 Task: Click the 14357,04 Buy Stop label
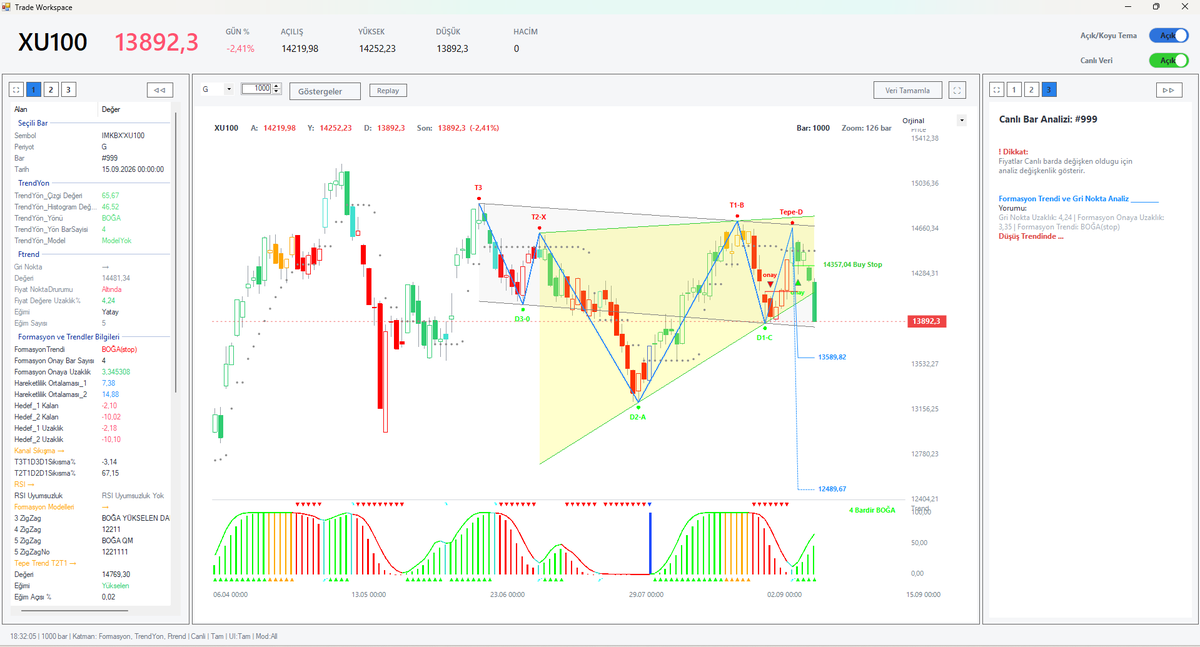click(x=852, y=265)
